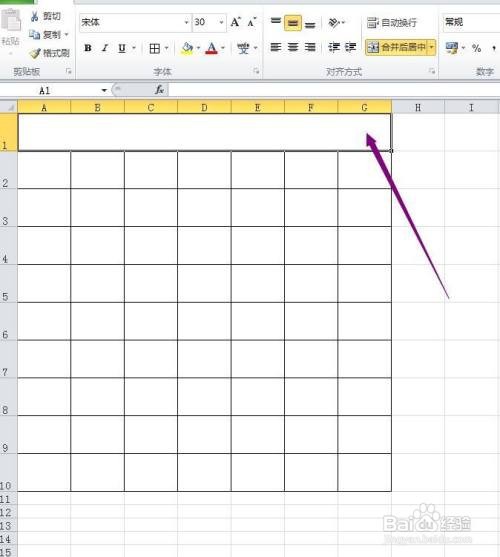The height and width of the screenshot is (557, 500).
Task: Toggle align text right
Action: pyautogui.click(x=310, y=47)
